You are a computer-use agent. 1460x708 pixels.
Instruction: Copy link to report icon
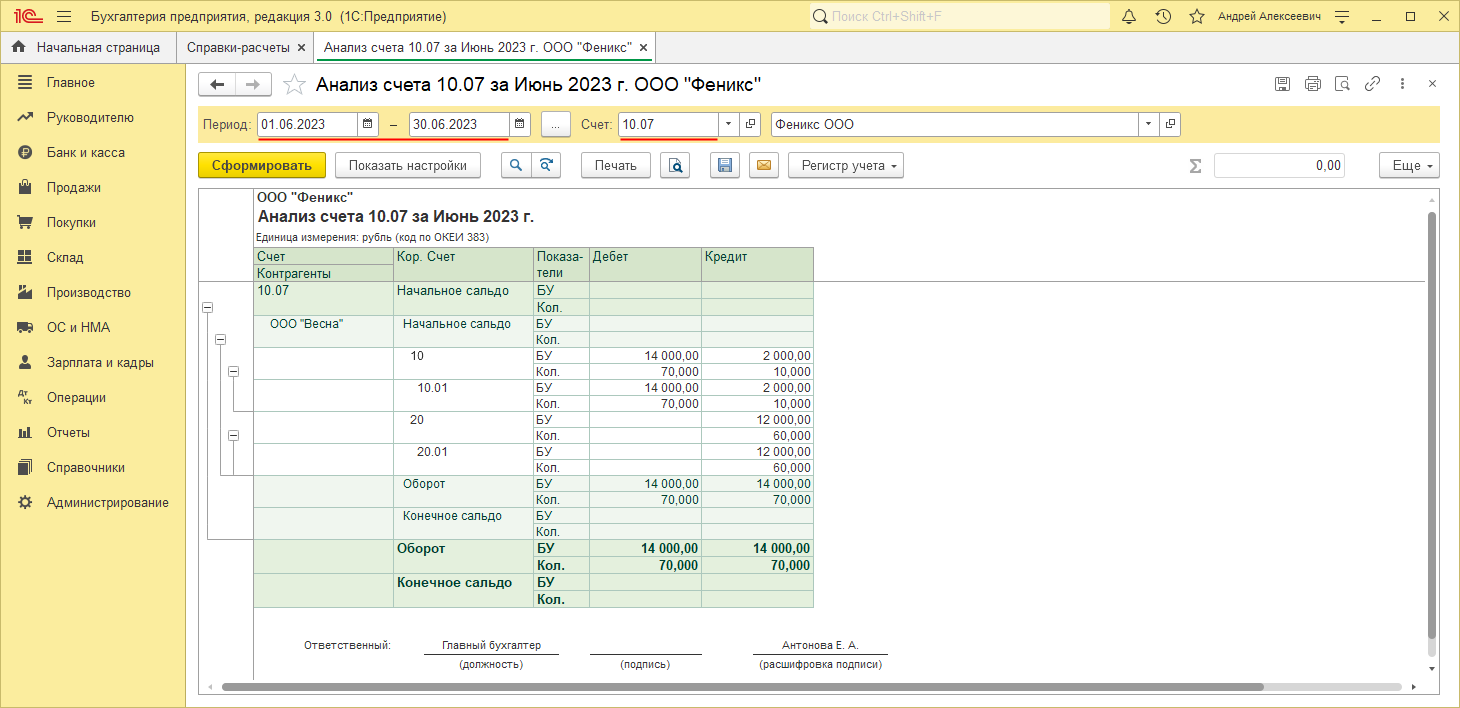pyautogui.click(x=1373, y=84)
